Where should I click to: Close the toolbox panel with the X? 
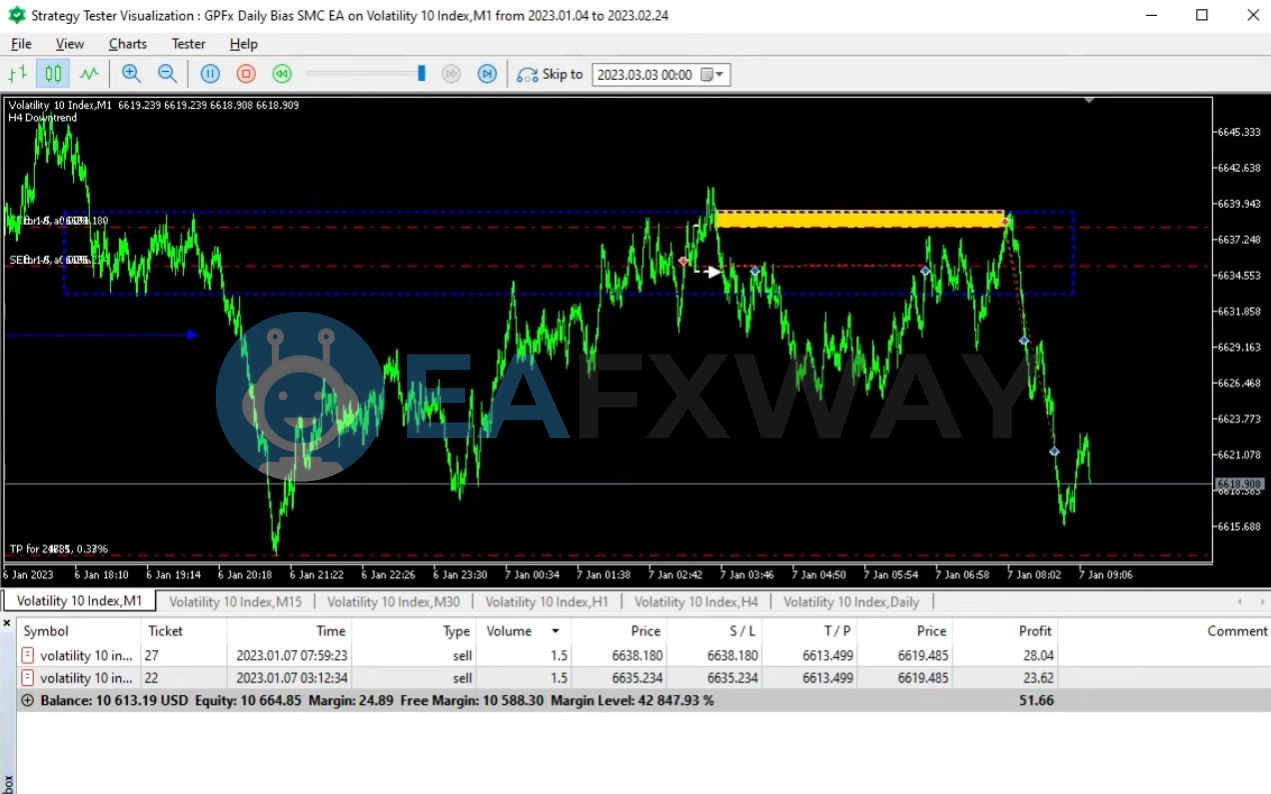[7, 623]
